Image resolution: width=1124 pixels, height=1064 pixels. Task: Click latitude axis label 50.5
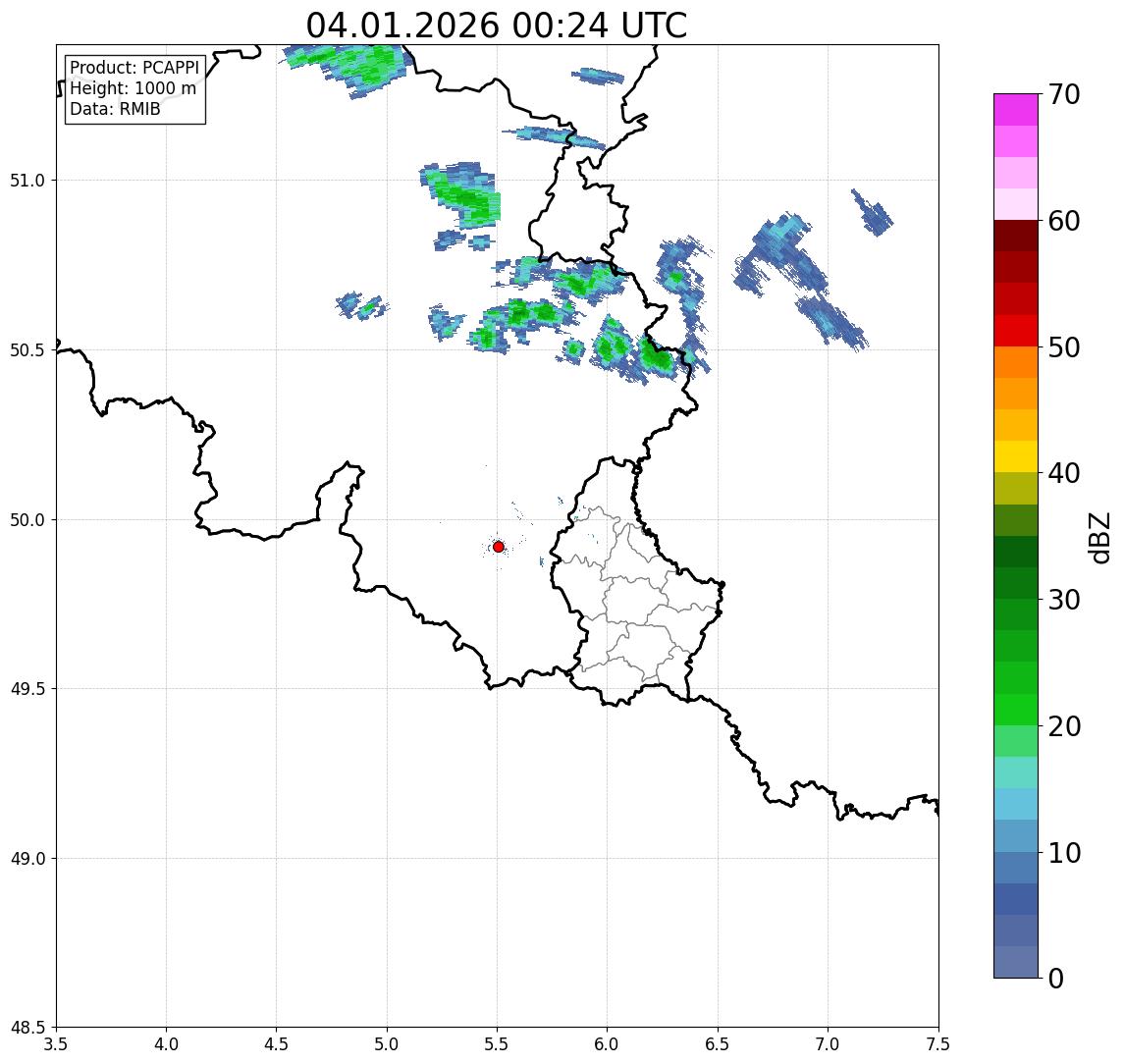click(x=27, y=350)
